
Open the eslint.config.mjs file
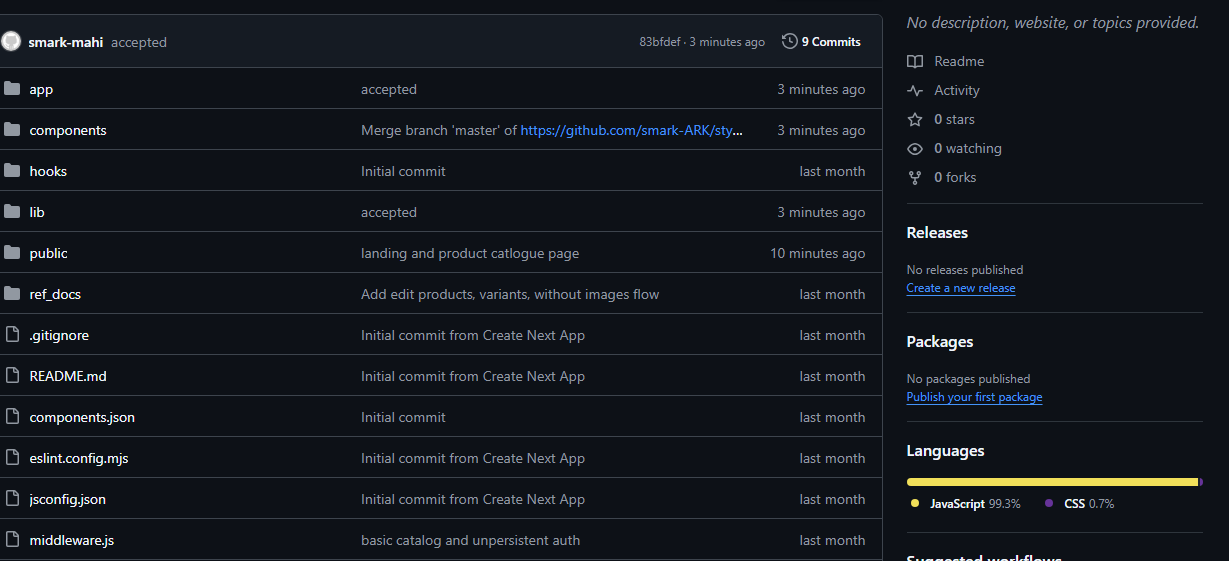coord(79,458)
